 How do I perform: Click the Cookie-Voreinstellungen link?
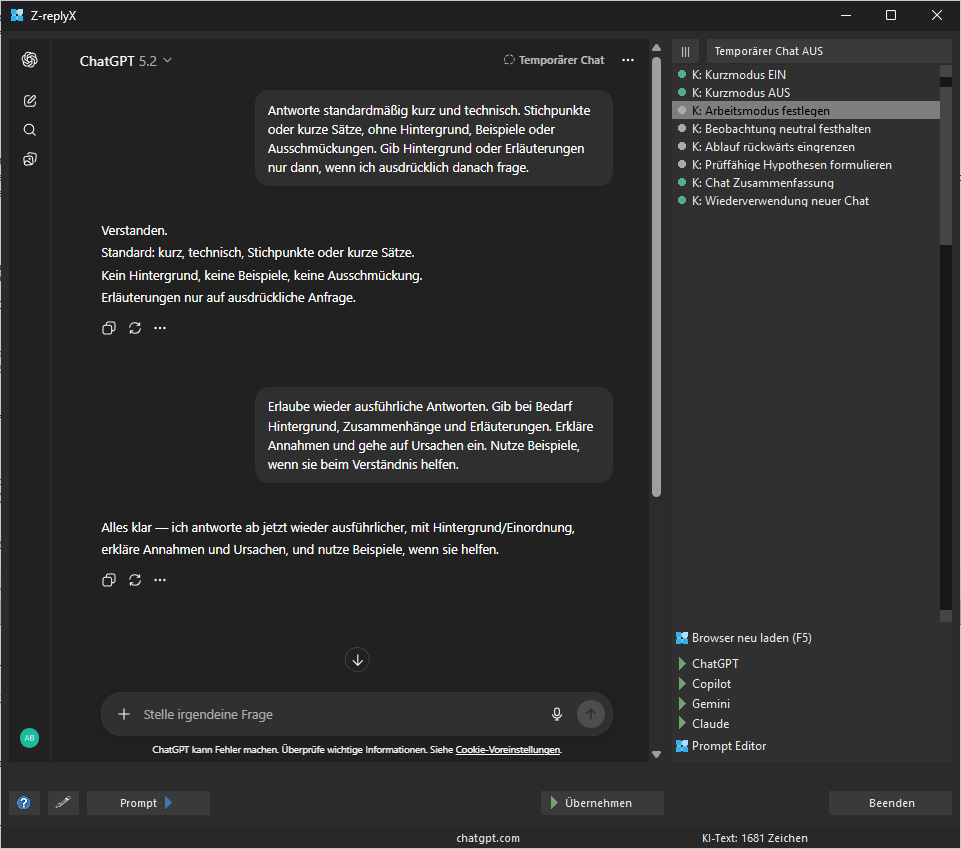(507, 750)
